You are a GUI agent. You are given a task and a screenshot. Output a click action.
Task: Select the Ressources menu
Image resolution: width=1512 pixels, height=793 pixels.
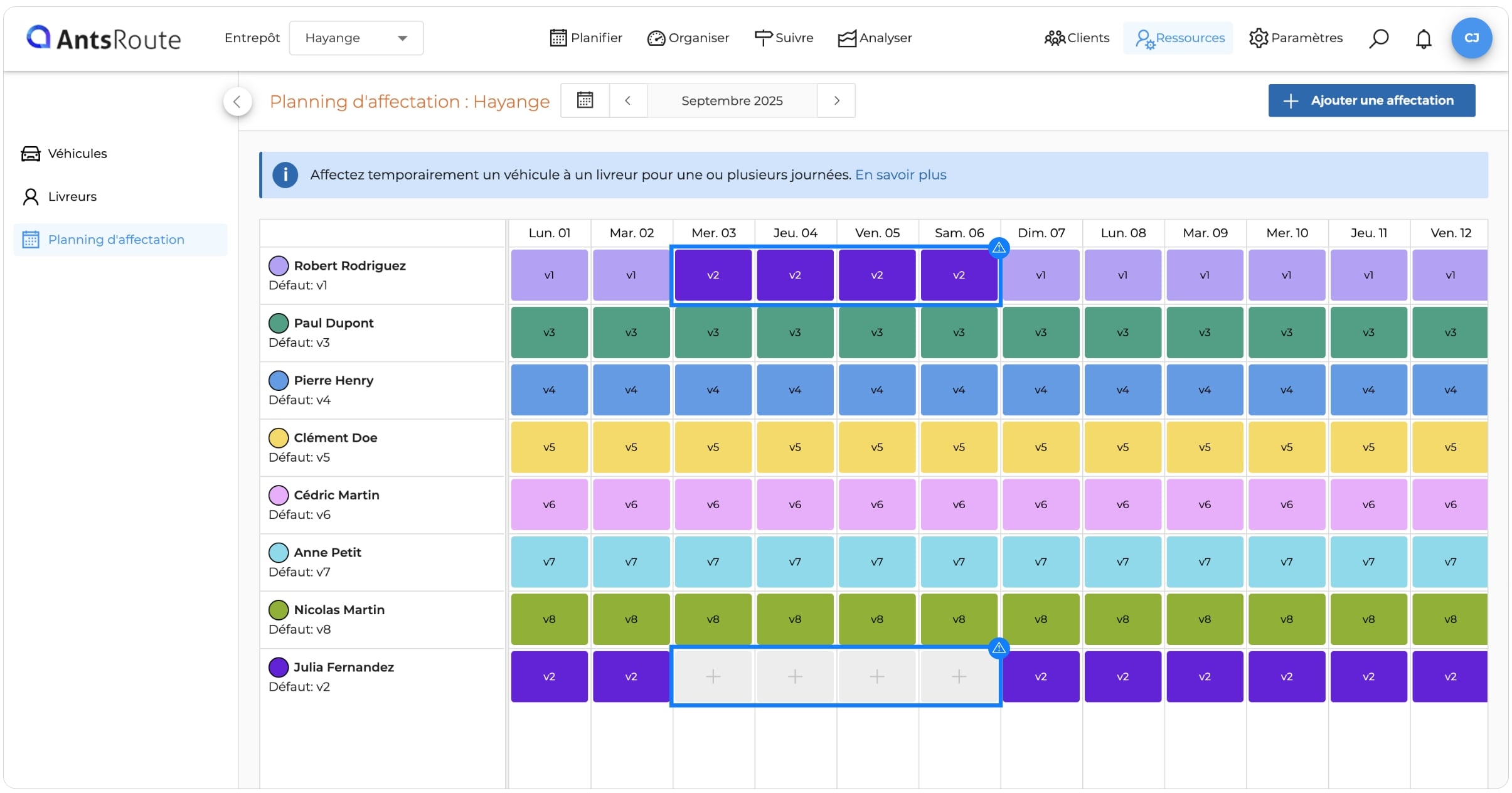pyautogui.click(x=1179, y=38)
